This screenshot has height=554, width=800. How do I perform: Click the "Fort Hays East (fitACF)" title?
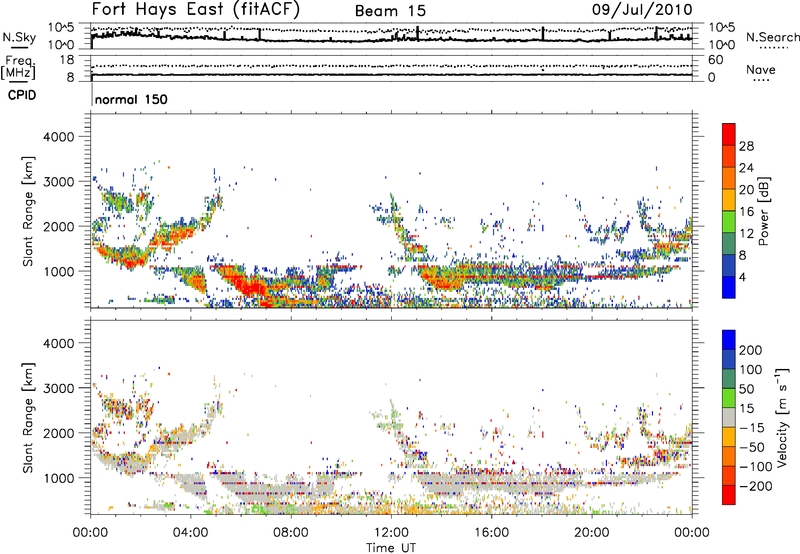click(x=196, y=9)
